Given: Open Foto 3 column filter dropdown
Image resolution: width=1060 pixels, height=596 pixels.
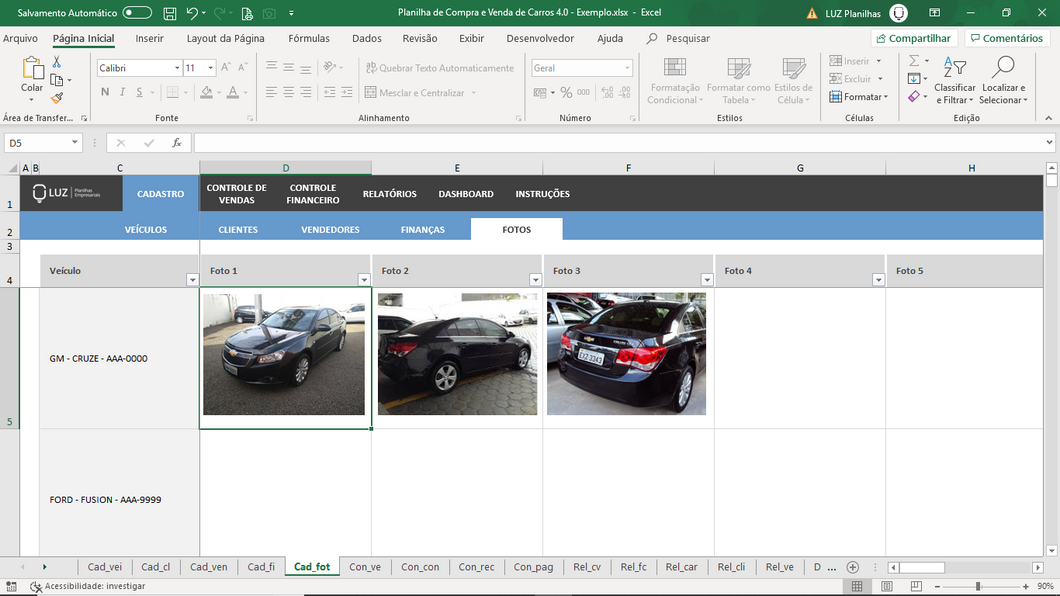Looking at the screenshot, I should (x=707, y=280).
